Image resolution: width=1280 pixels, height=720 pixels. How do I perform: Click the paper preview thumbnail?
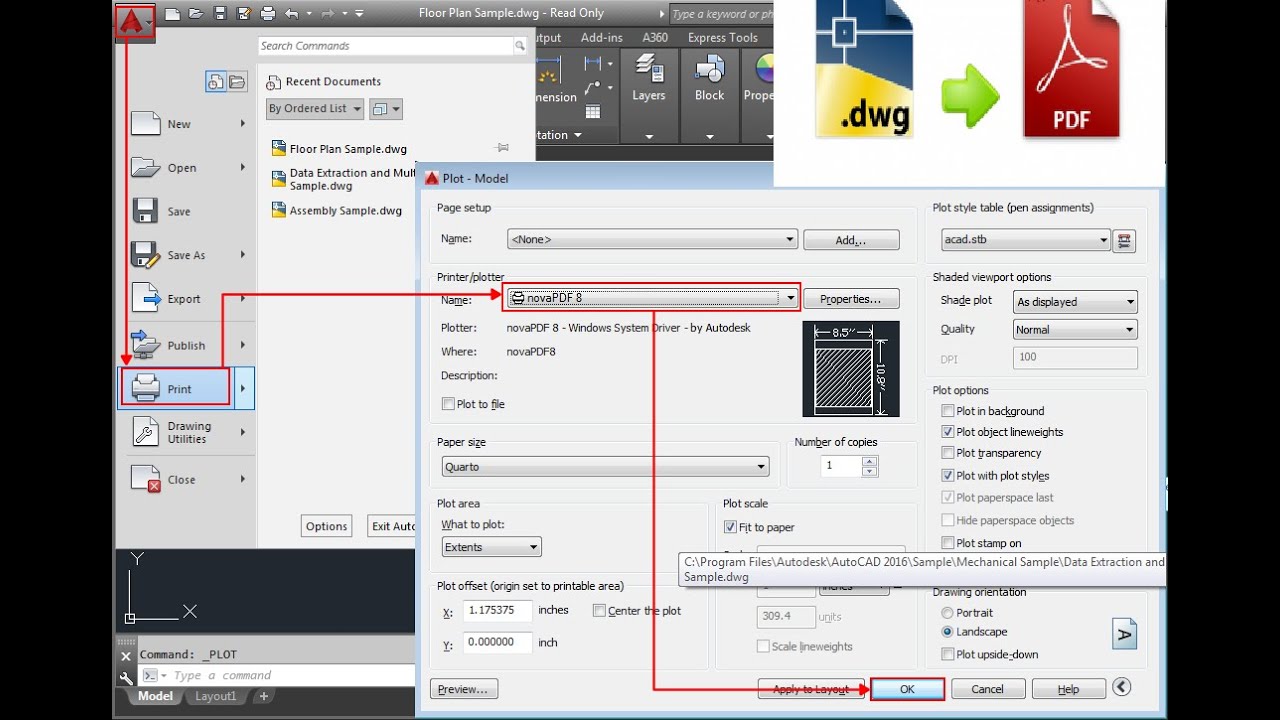851,369
